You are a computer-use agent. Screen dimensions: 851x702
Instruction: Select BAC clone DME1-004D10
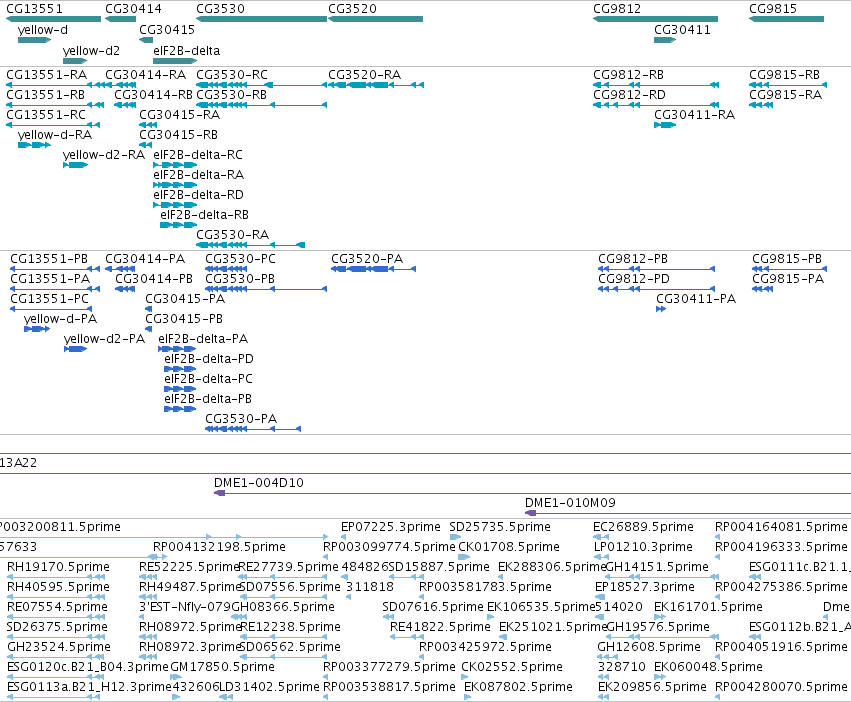pyautogui.click(x=532, y=493)
